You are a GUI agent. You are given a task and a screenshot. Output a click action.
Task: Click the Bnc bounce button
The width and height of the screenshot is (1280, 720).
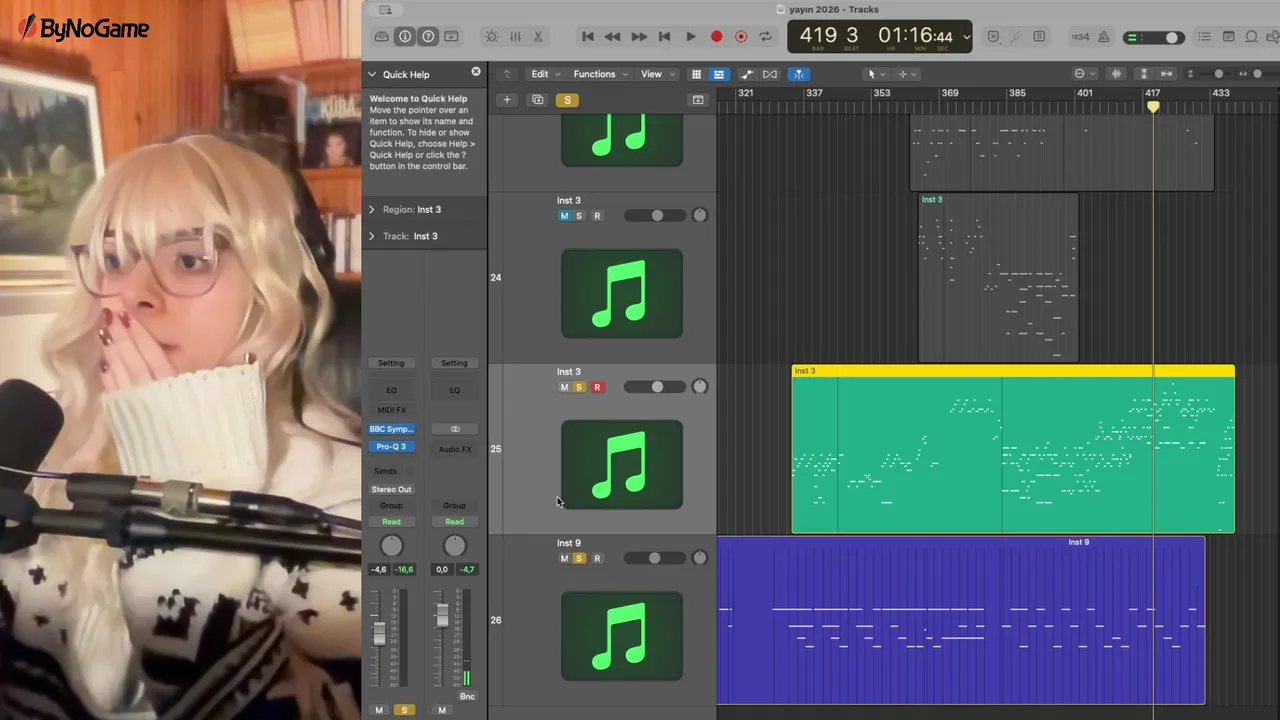(467, 696)
